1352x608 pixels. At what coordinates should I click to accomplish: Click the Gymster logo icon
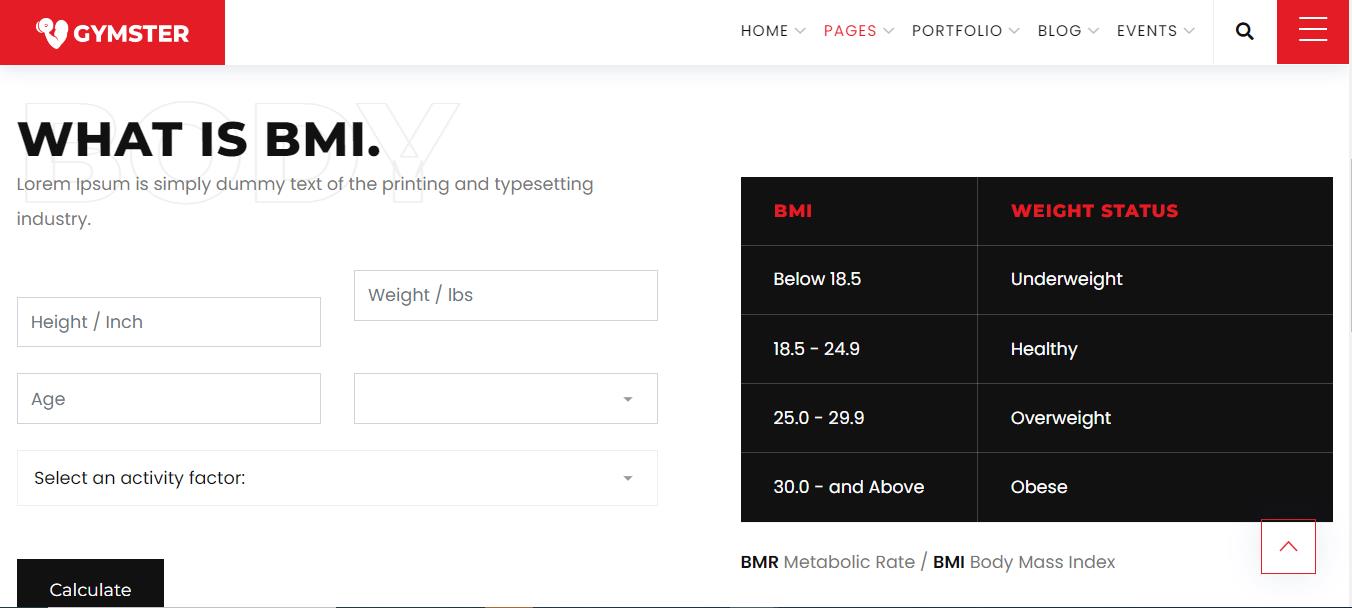tap(52, 33)
